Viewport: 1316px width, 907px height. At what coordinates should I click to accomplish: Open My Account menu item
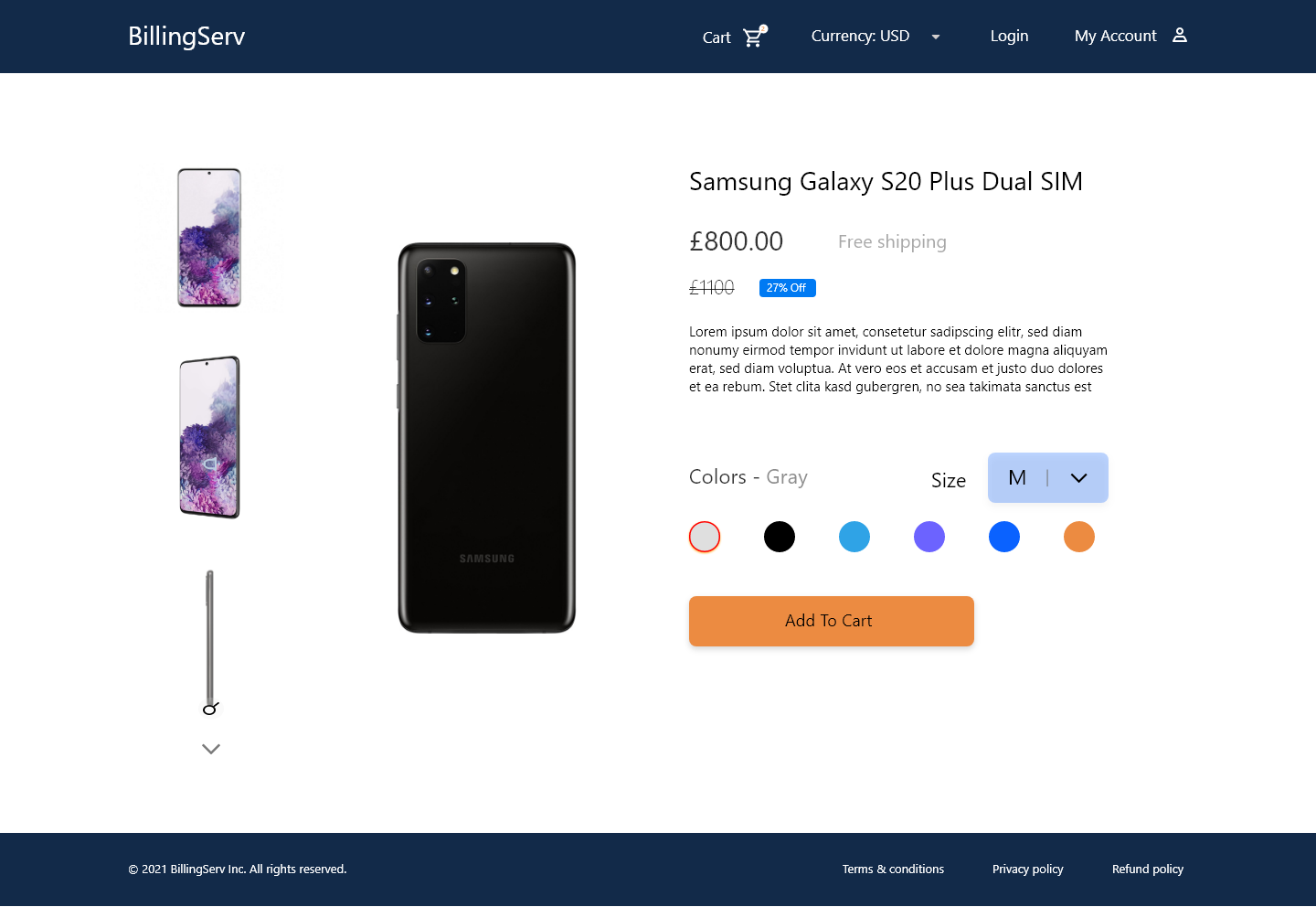tap(1116, 36)
